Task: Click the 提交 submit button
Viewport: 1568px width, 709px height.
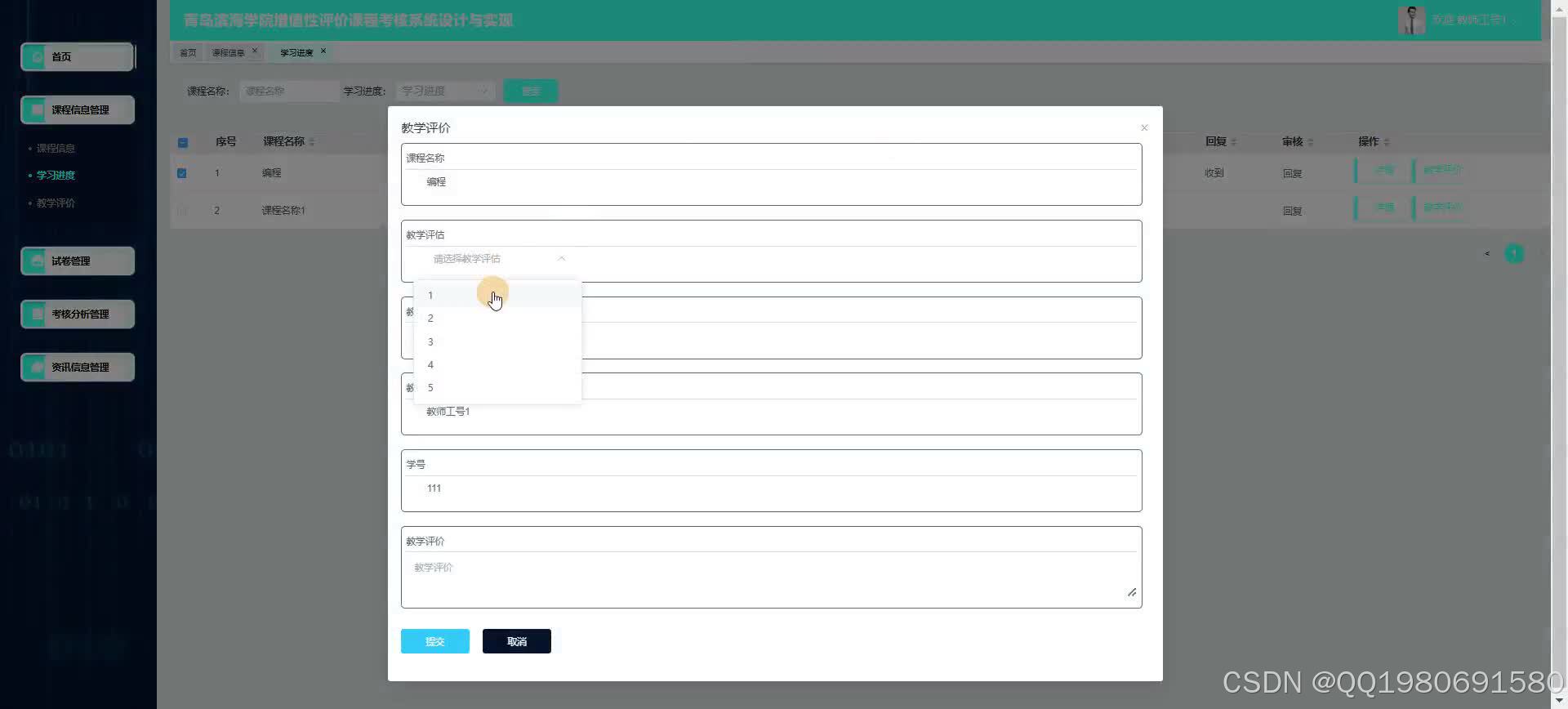Action: [x=434, y=641]
